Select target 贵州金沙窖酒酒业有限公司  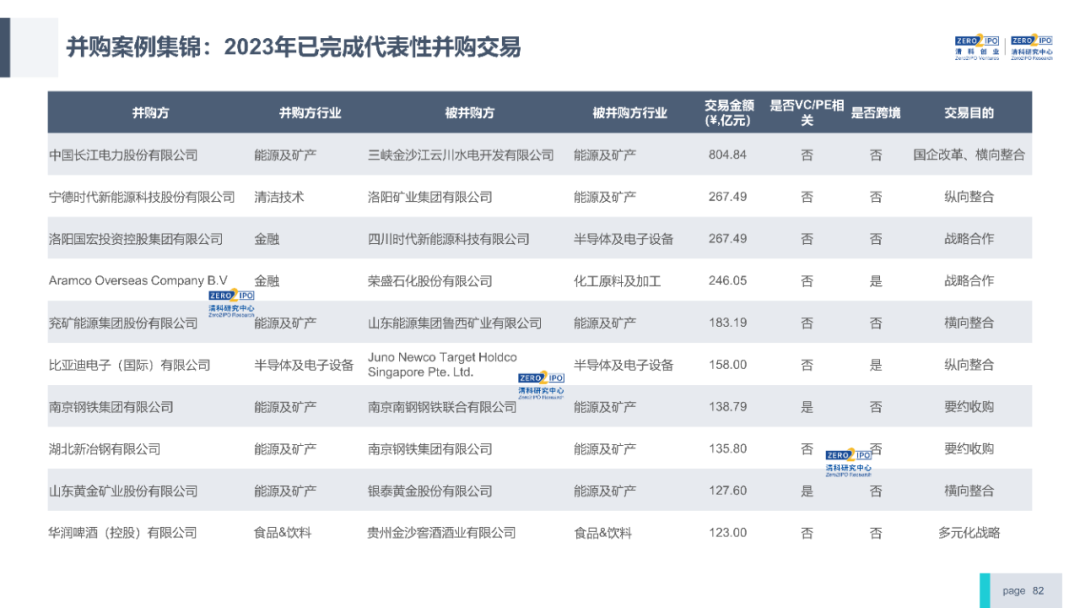pyautogui.click(x=442, y=533)
